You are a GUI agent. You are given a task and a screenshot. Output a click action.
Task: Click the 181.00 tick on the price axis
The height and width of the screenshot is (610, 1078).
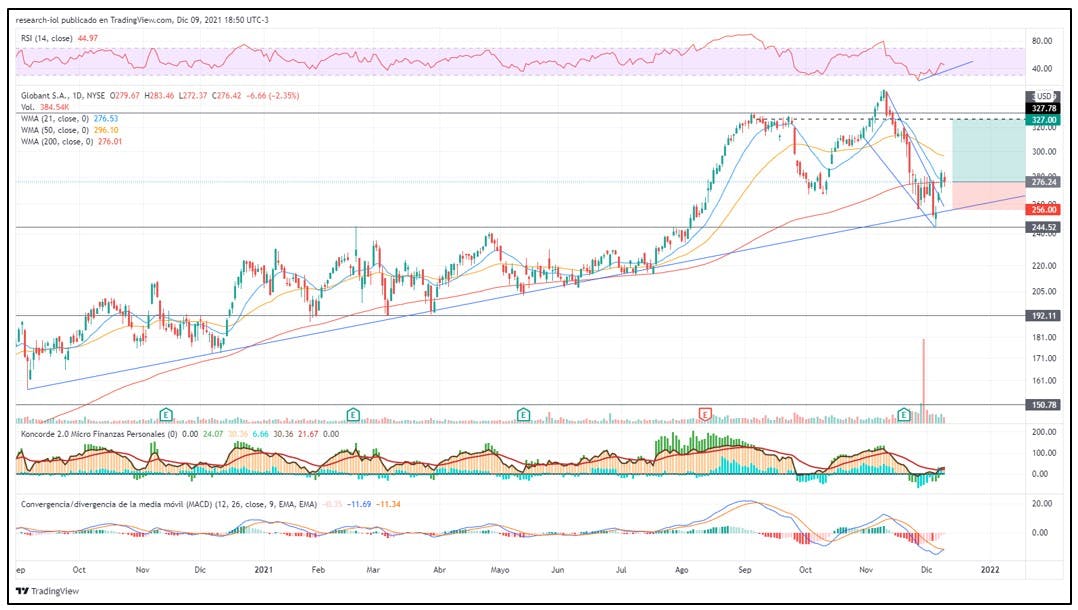pos(1044,338)
